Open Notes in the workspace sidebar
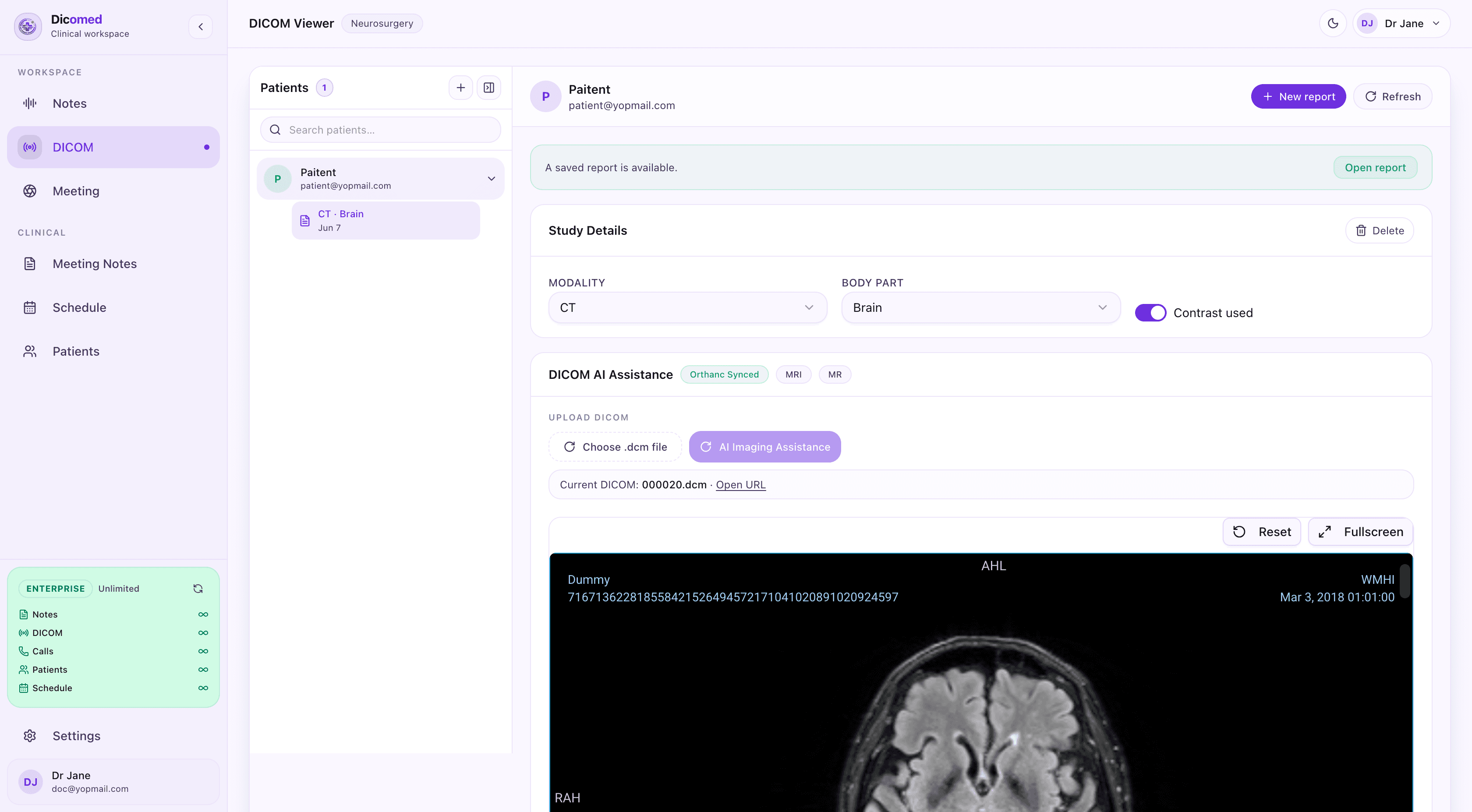This screenshot has height=812, width=1472. [113, 103]
